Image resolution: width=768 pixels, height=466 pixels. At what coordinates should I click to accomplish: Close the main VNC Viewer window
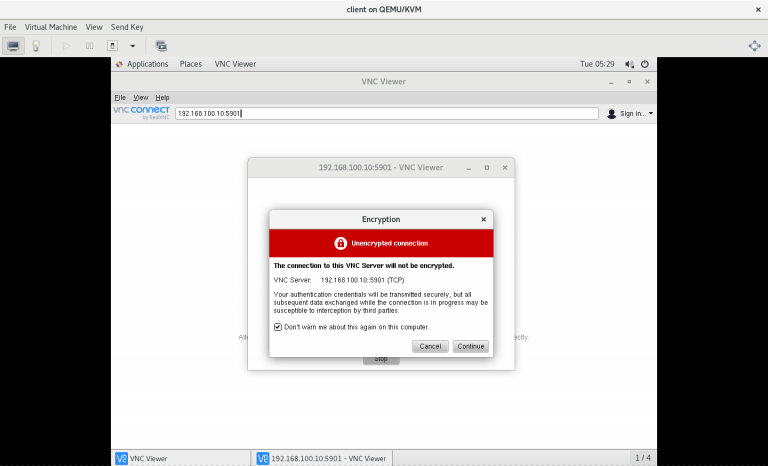pos(648,82)
